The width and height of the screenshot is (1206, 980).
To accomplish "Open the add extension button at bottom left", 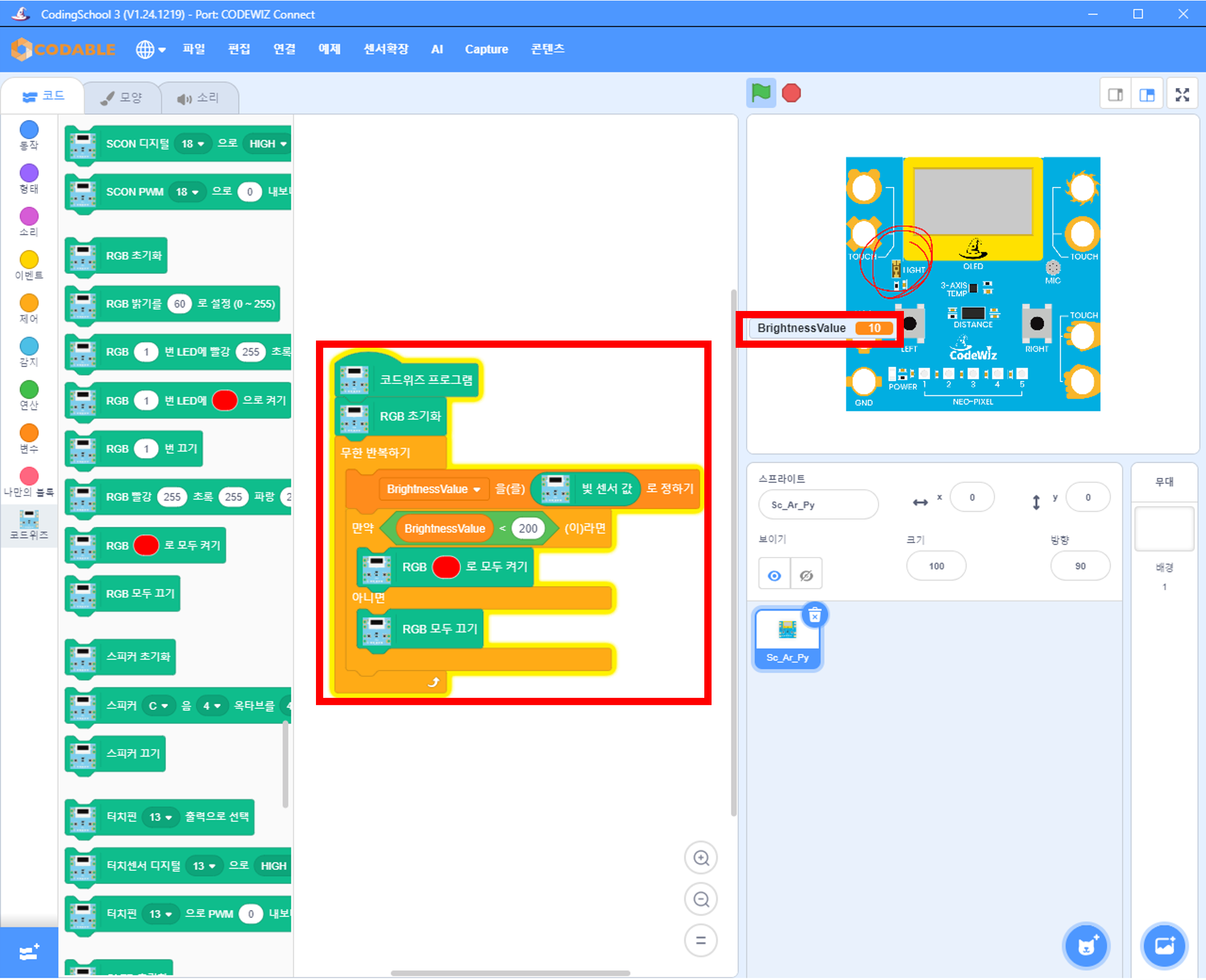I will click(29, 952).
